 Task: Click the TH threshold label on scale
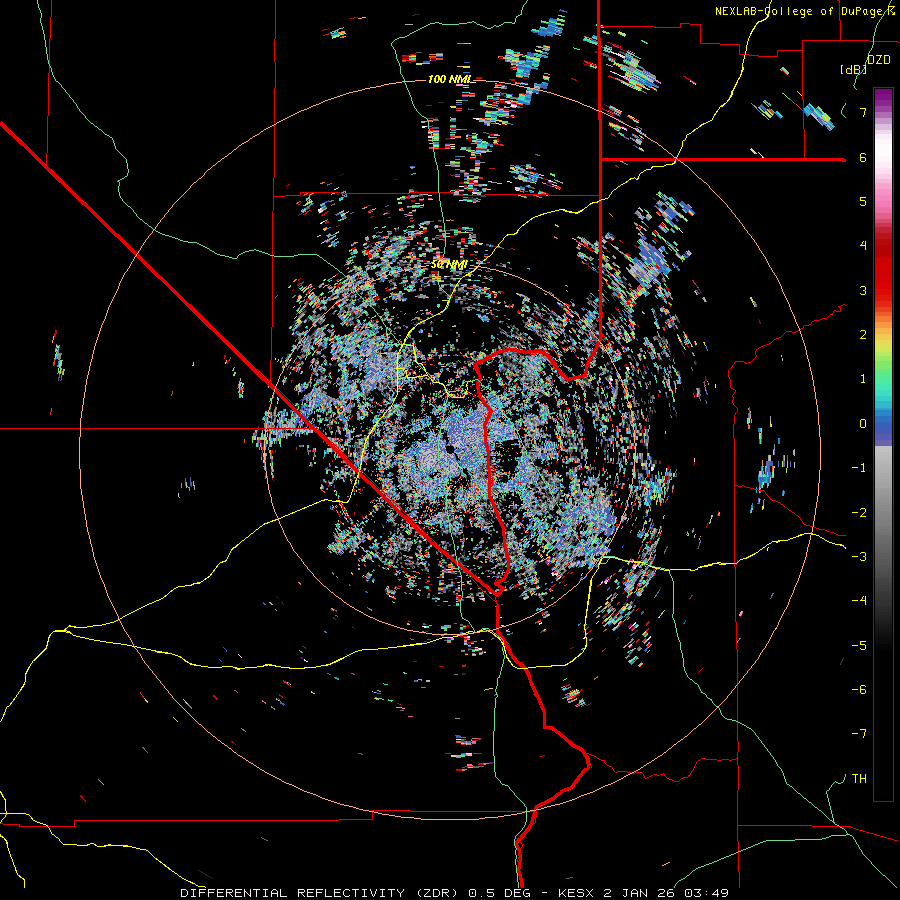859,779
